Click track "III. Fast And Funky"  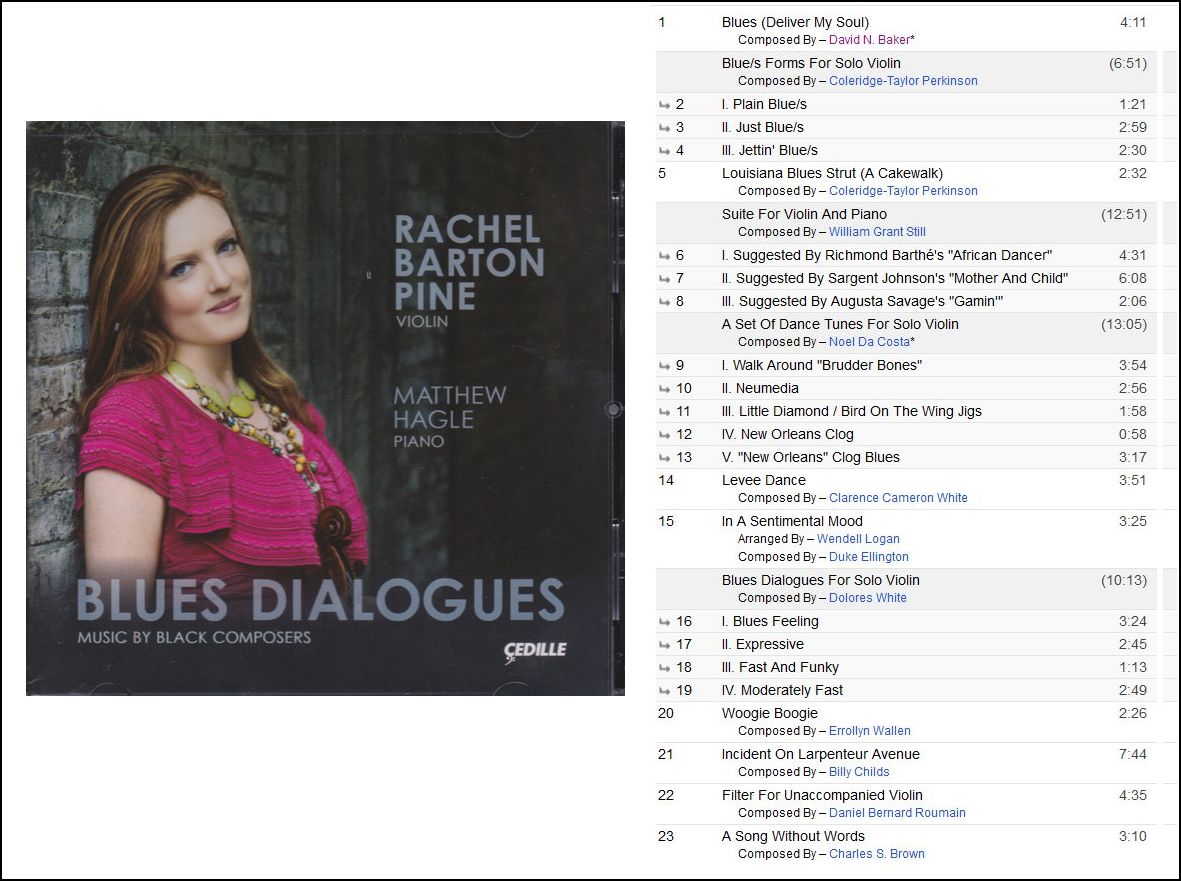pos(780,668)
